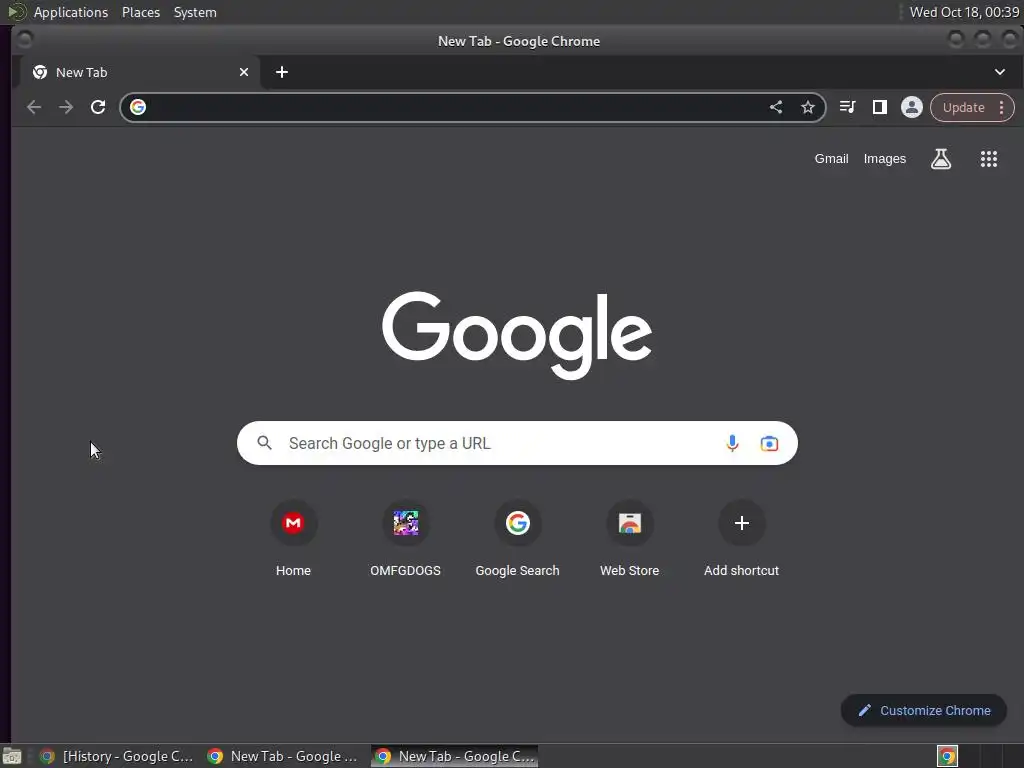Bookmark this tab with the star icon

coord(808,107)
